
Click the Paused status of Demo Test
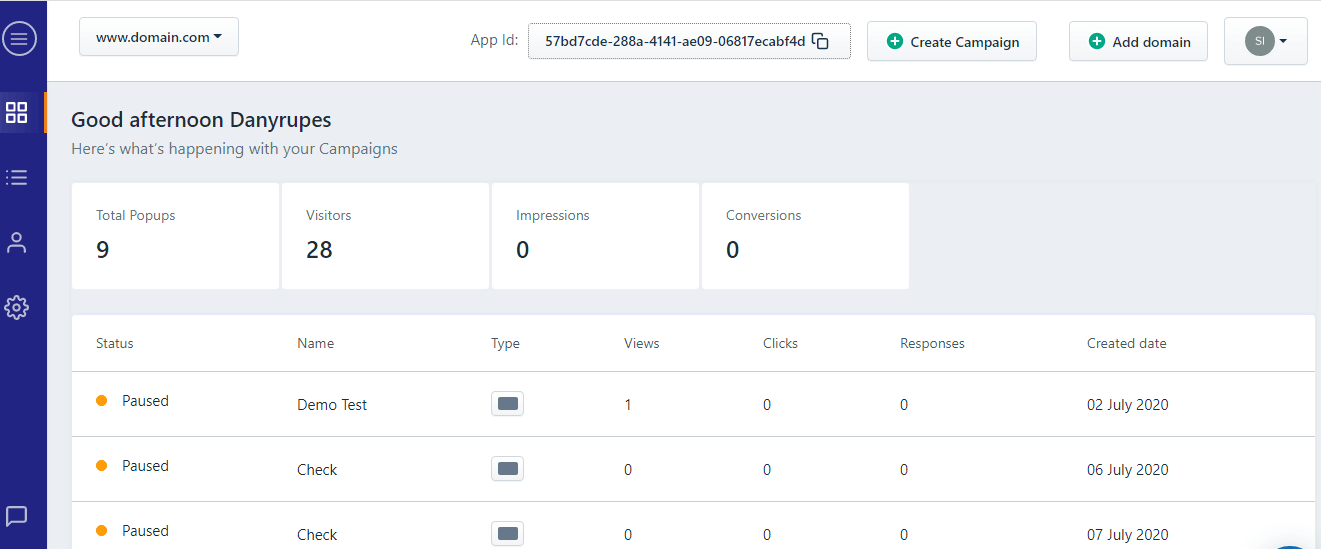click(x=145, y=401)
